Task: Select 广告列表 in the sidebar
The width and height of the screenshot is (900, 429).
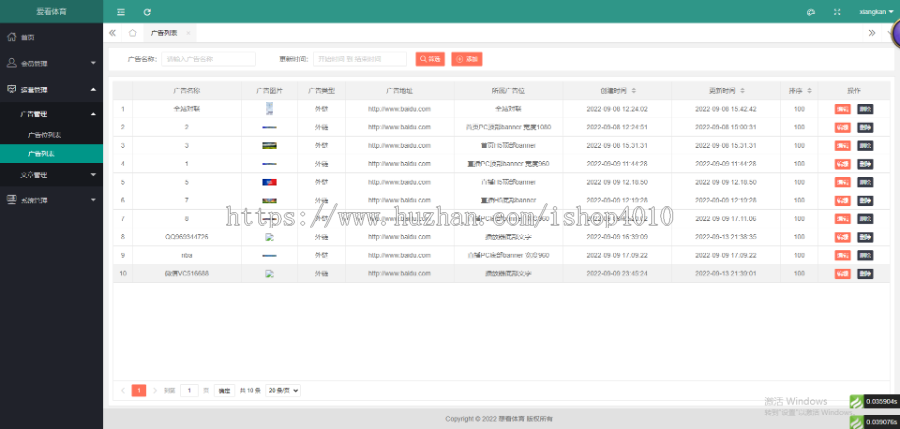Action: coord(51,154)
